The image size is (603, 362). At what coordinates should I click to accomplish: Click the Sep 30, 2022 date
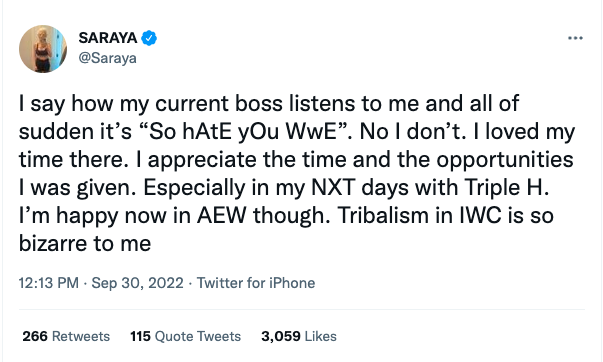point(137,283)
